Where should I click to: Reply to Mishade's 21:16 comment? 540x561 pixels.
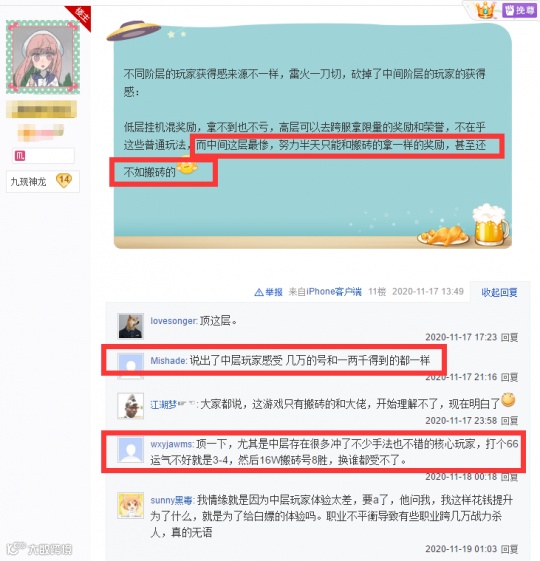click(509, 377)
